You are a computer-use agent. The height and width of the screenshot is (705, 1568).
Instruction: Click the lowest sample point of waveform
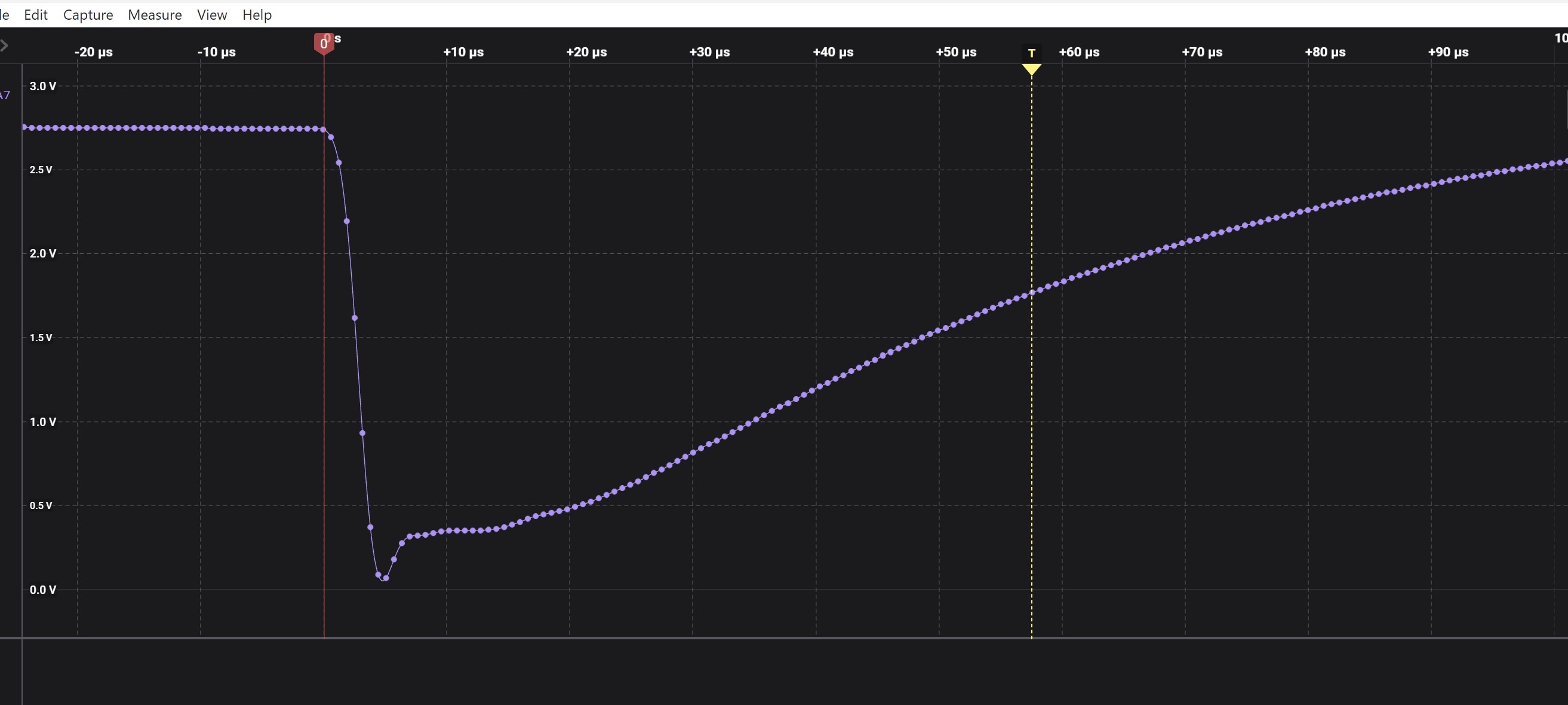point(386,578)
